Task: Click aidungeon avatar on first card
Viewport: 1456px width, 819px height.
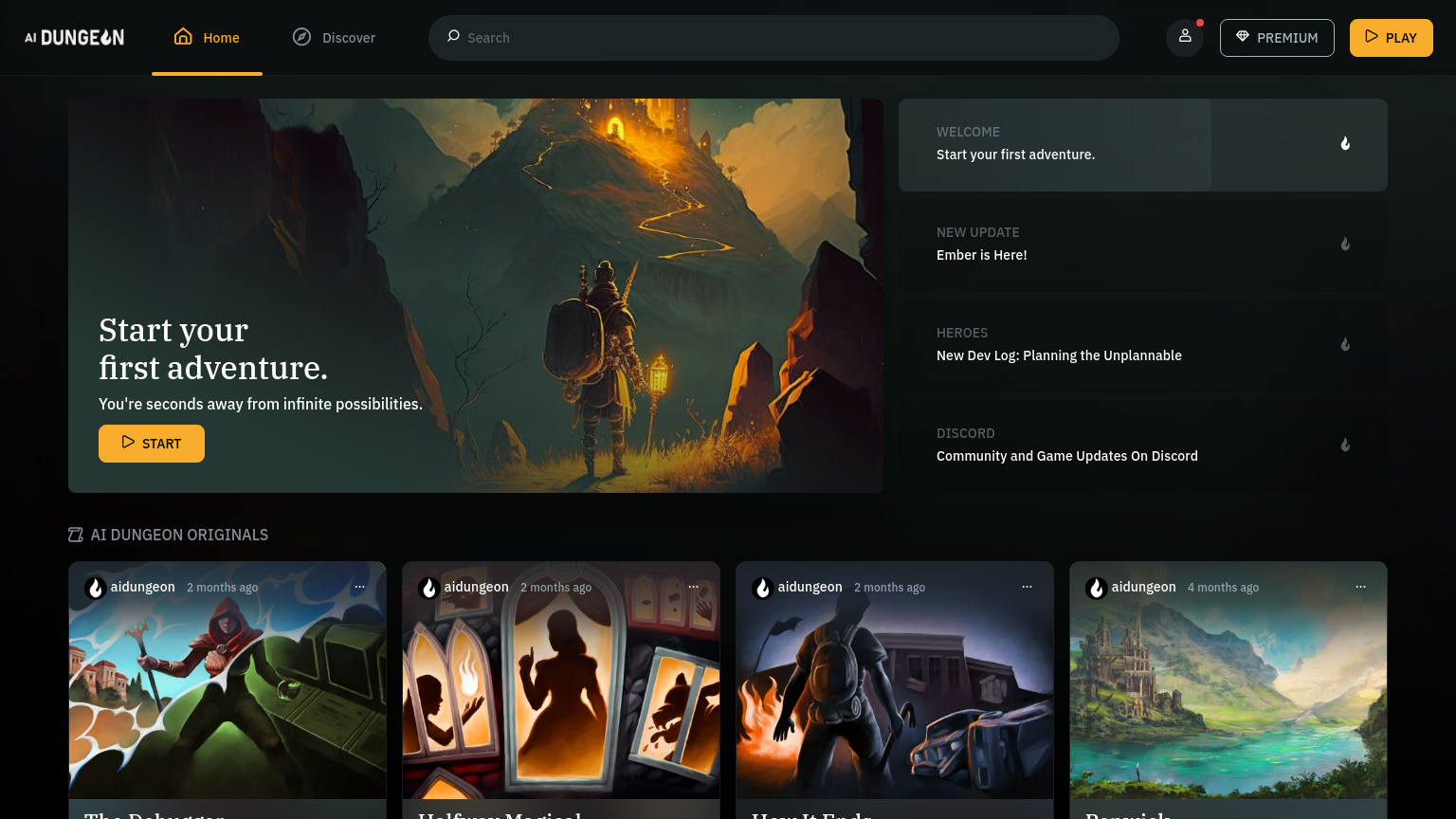Action: pyautogui.click(x=96, y=588)
